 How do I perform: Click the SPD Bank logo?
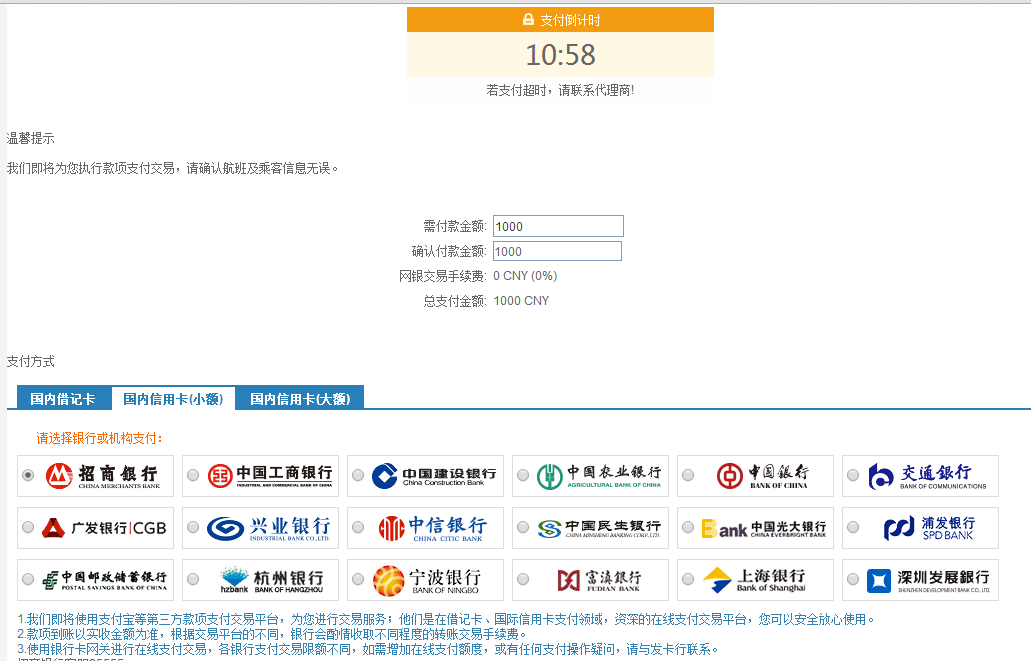(929, 528)
